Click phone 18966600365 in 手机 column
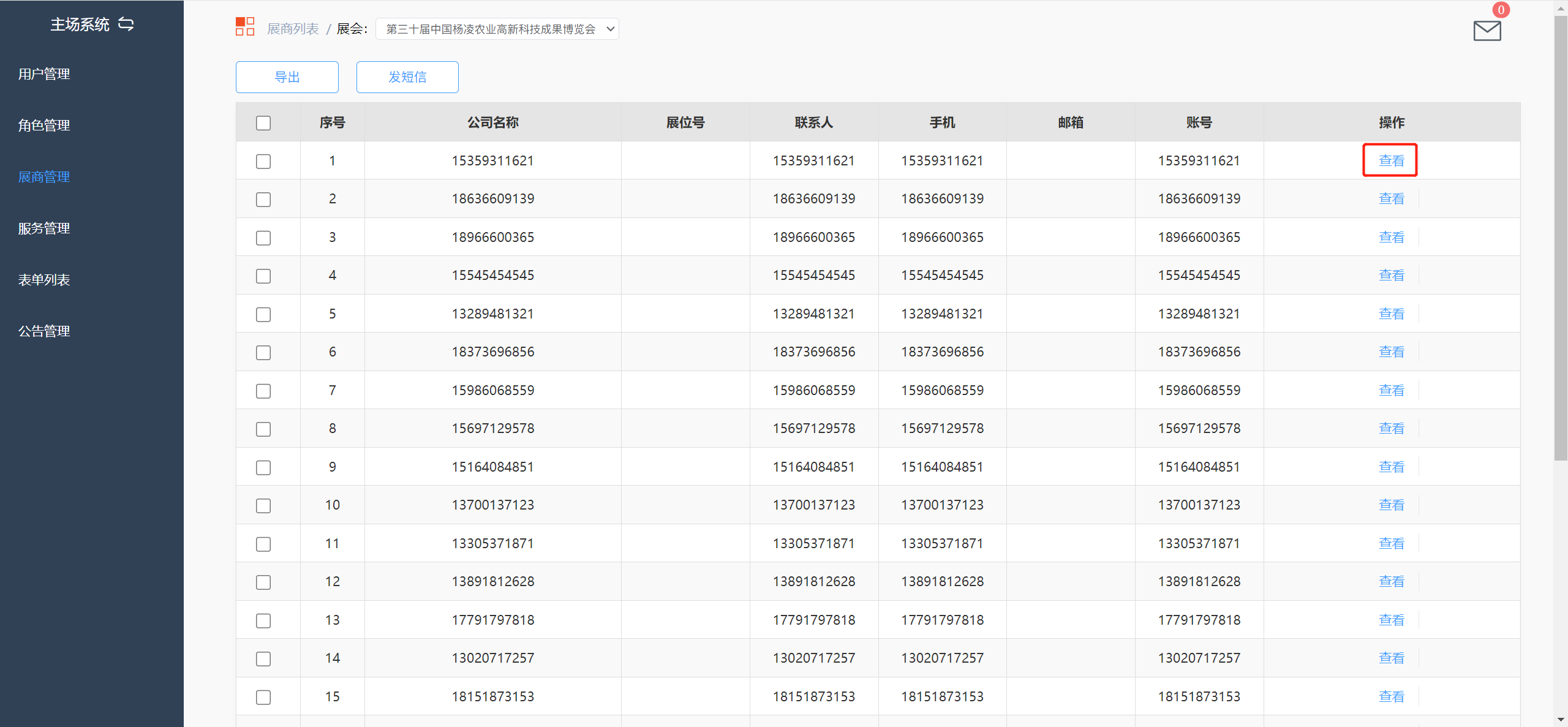The height and width of the screenshot is (727, 1568). click(942, 237)
